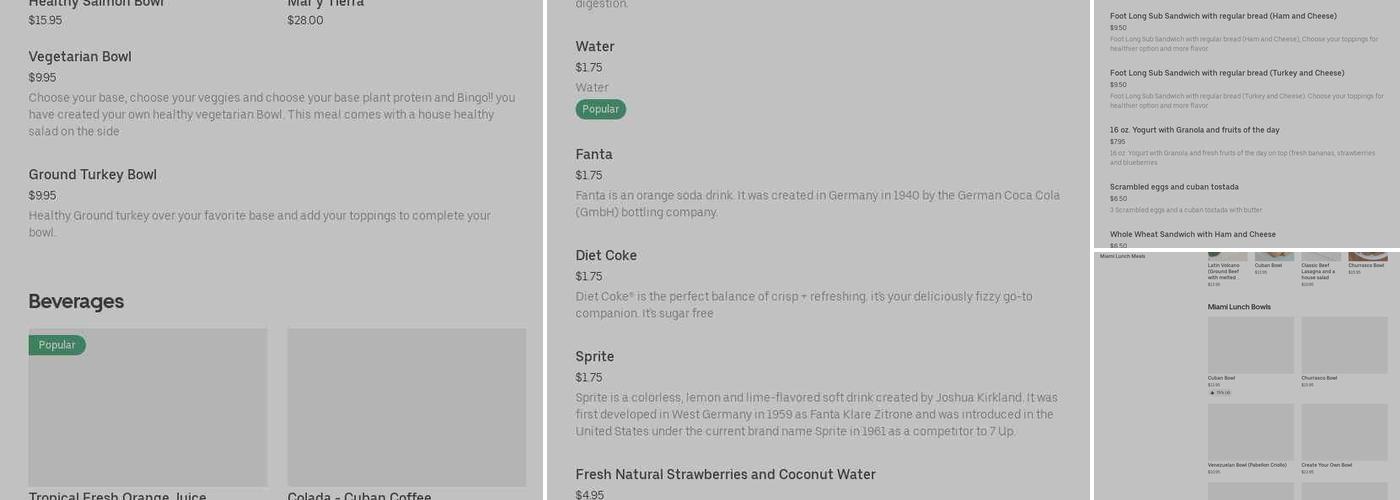Open the Sprite drink item
Image resolution: width=1400 pixels, height=500 pixels.
595,357
